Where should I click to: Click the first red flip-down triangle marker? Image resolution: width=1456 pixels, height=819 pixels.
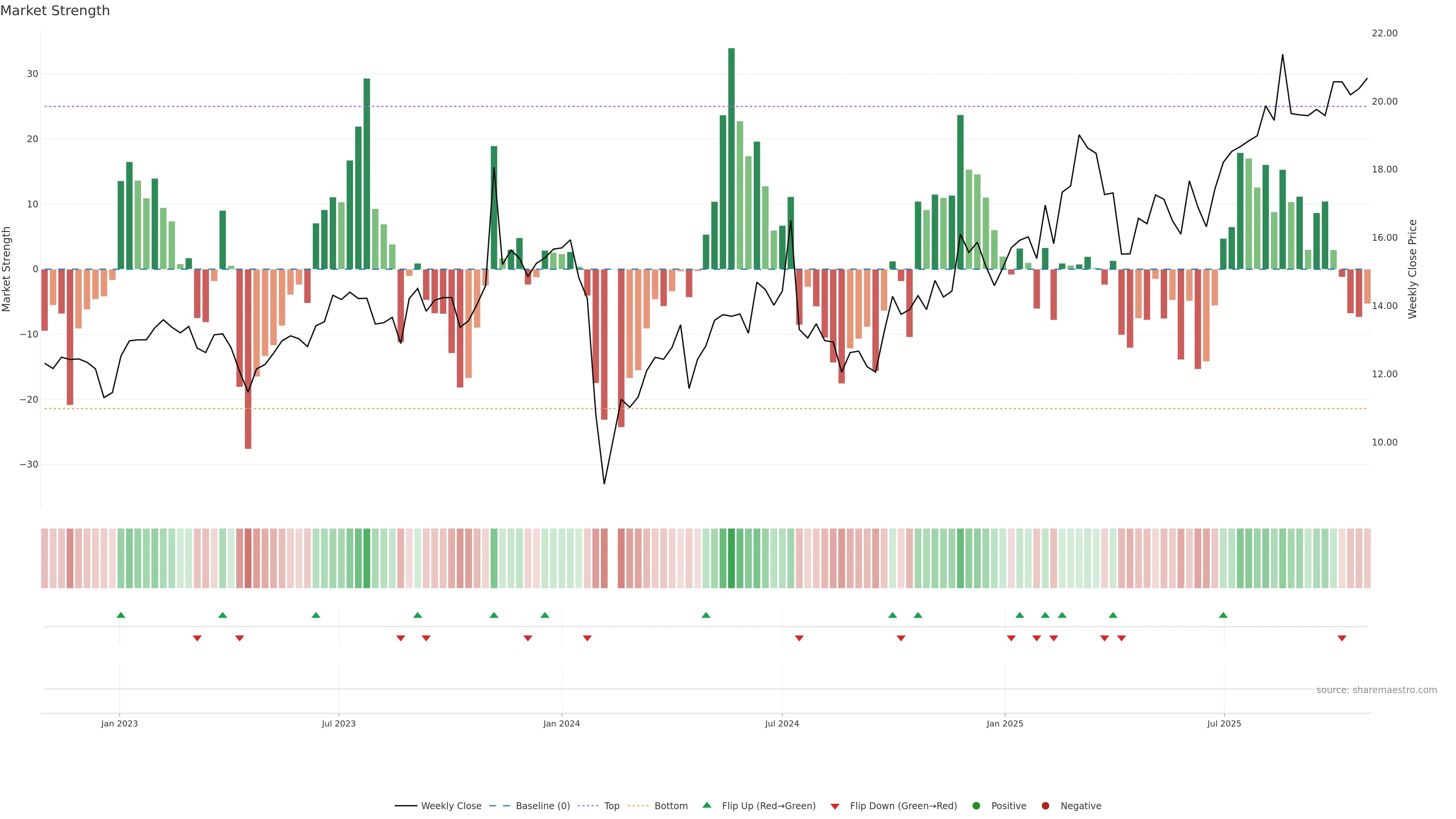[x=197, y=638]
